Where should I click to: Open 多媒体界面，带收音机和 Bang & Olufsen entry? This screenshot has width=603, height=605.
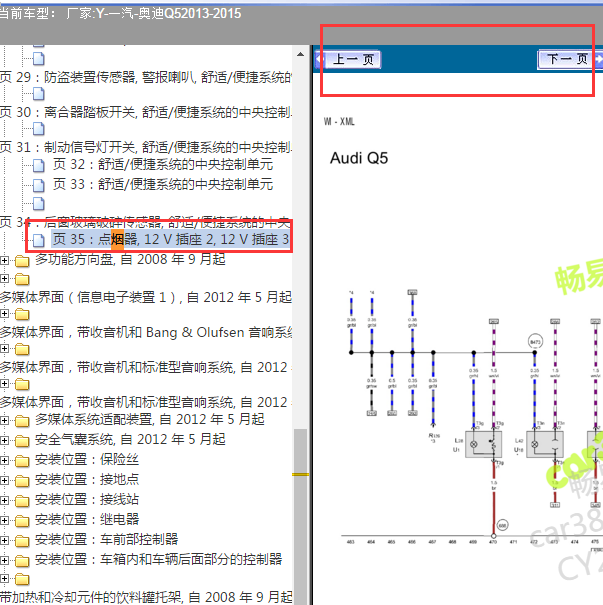[x=146, y=332]
